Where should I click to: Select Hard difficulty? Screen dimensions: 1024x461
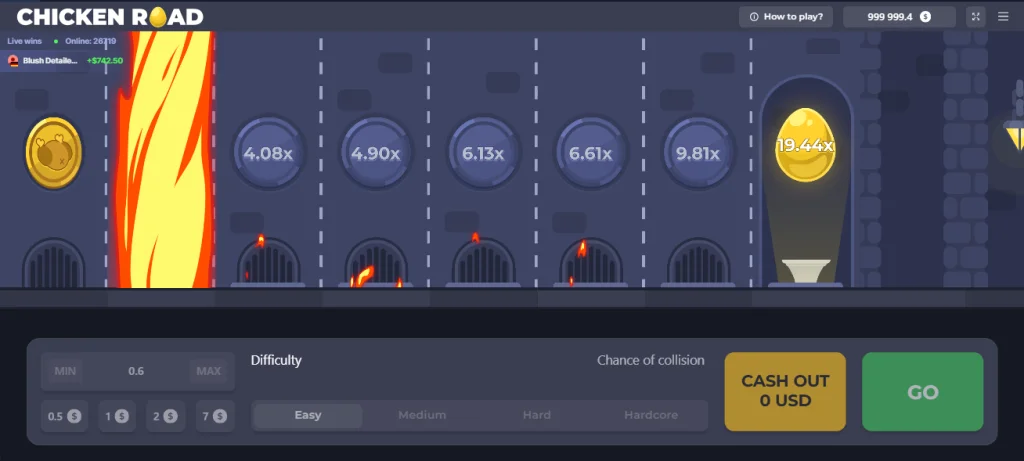point(536,415)
